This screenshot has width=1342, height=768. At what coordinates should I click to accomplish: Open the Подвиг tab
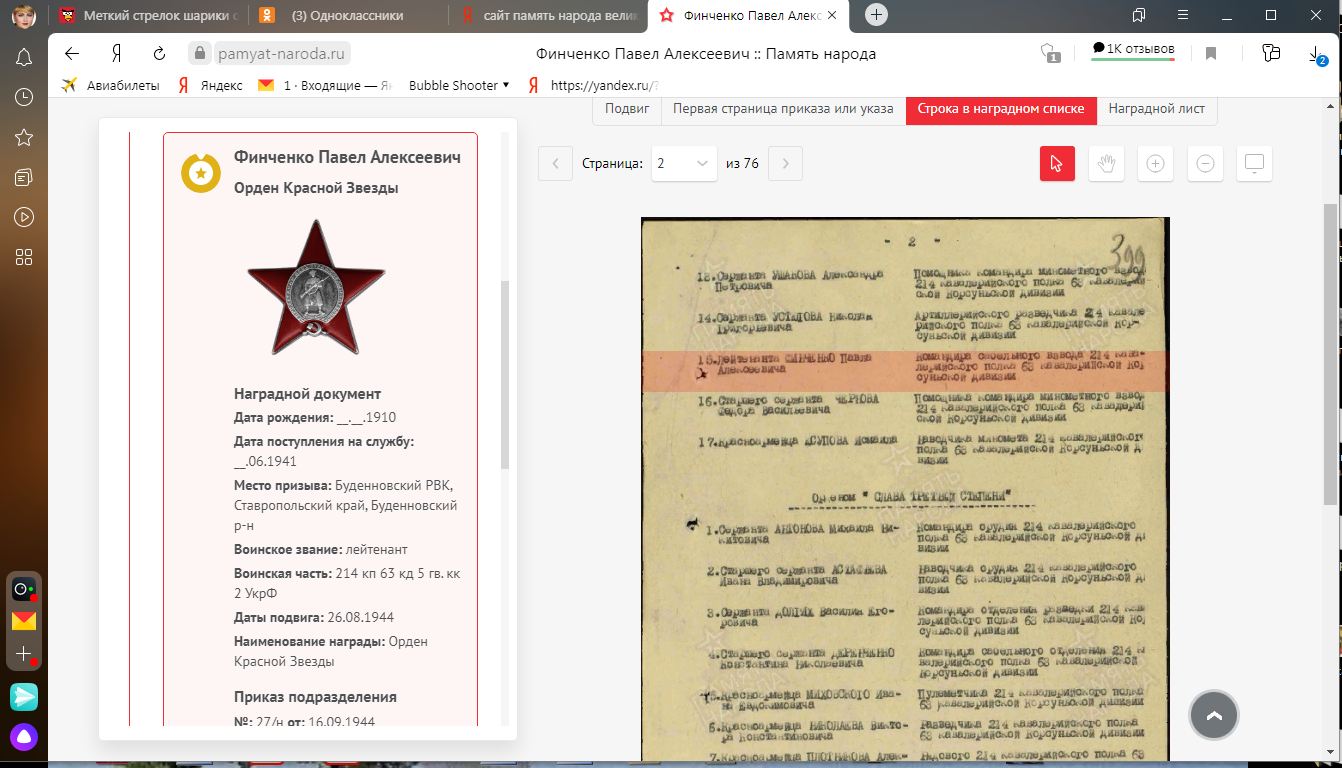627,109
